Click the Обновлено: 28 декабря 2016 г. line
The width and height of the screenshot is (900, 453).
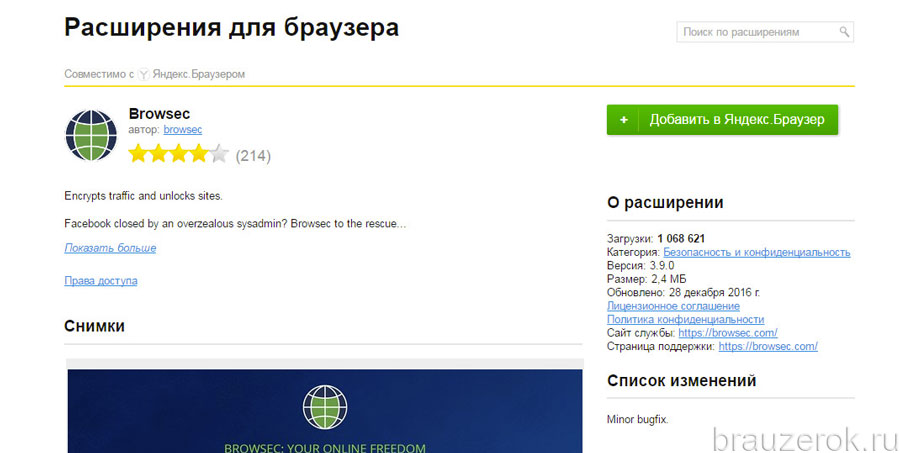pos(683,292)
